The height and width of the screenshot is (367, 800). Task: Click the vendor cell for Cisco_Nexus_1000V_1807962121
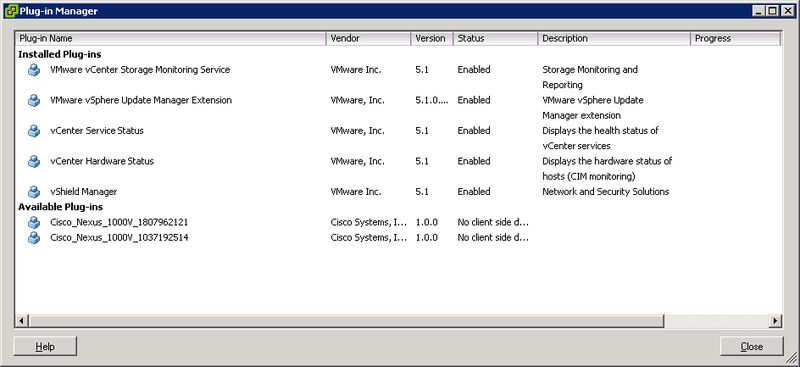click(x=369, y=223)
